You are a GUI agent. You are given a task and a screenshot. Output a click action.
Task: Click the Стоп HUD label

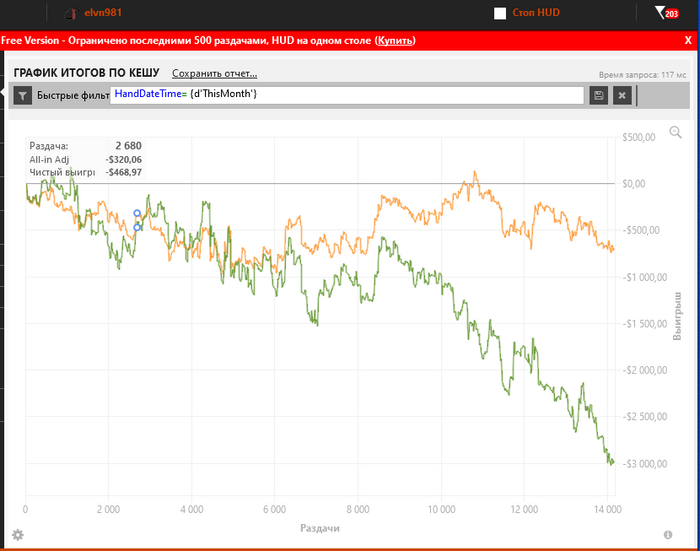pos(536,13)
